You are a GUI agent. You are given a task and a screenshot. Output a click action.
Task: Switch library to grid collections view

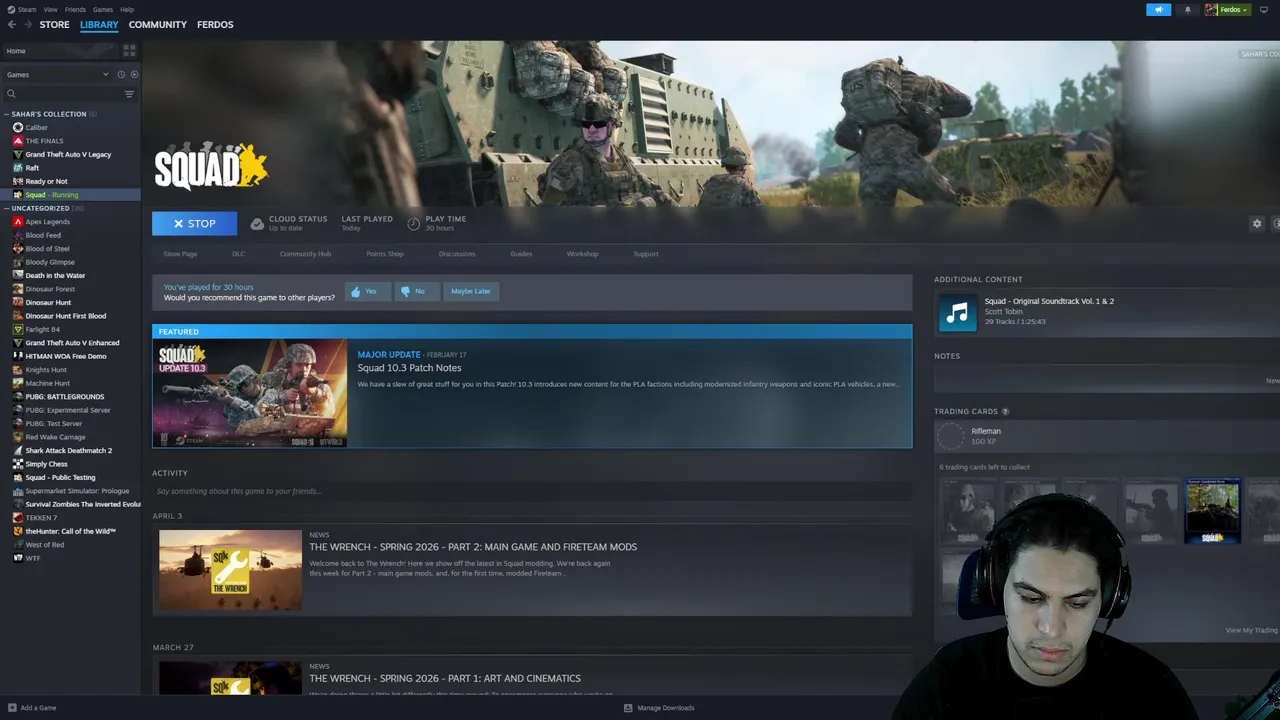(129, 50)
